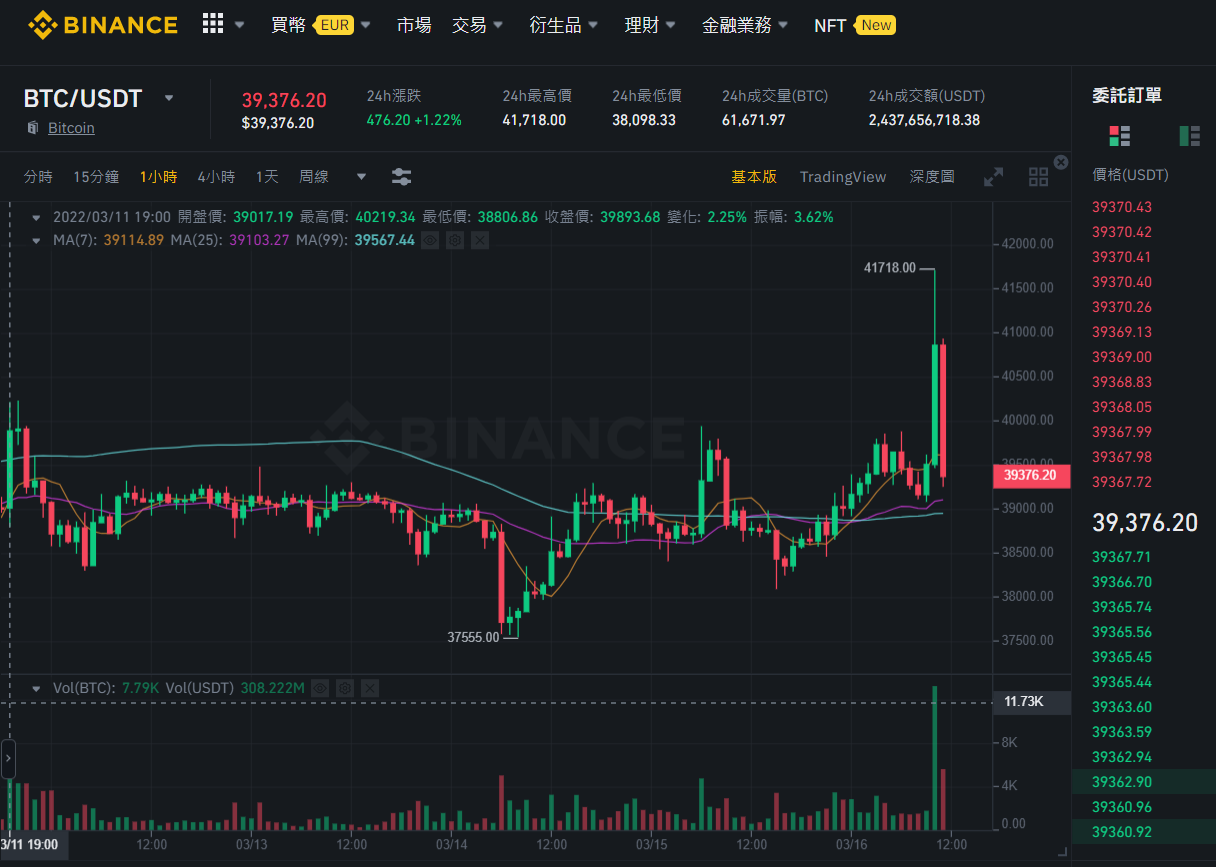Image resolution: width=1216 pixels, height=867 pixels.
Task: Click buy order price 39362.90
Action: coord(1122,782)
